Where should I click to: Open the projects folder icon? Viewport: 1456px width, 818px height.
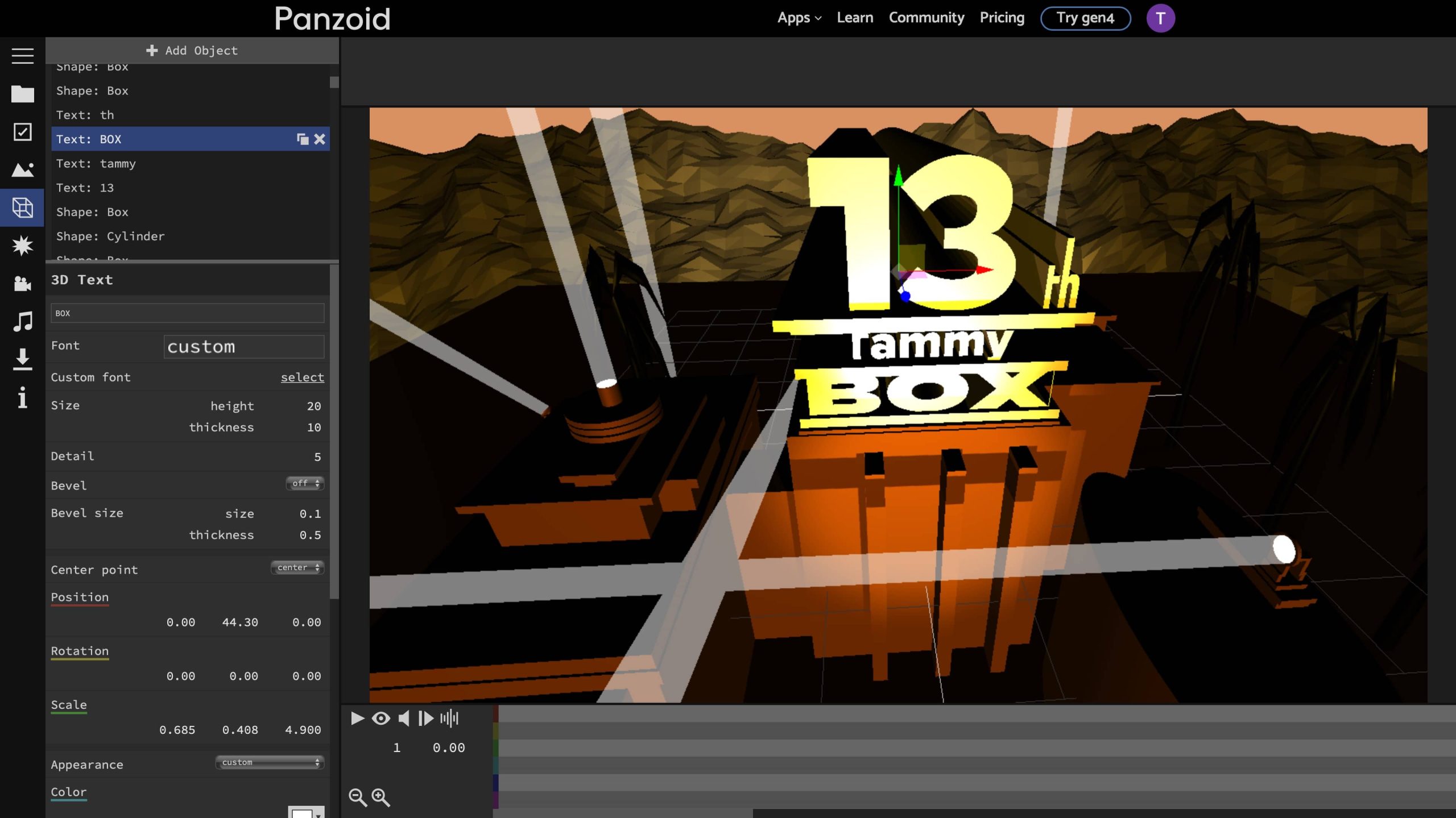(x=22, y=94)
